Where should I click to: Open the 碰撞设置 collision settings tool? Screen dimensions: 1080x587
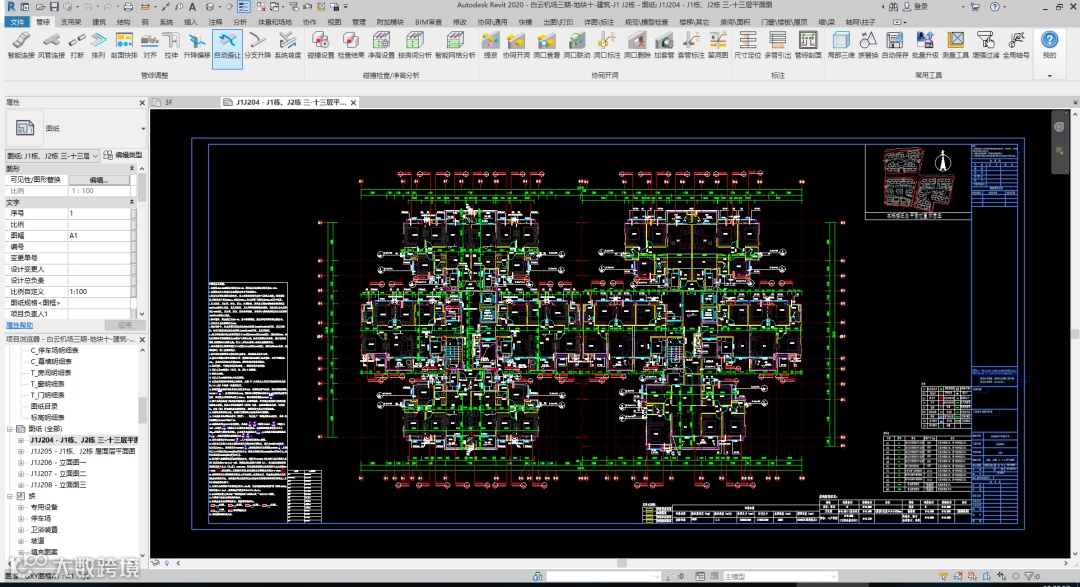click(320, 45)
